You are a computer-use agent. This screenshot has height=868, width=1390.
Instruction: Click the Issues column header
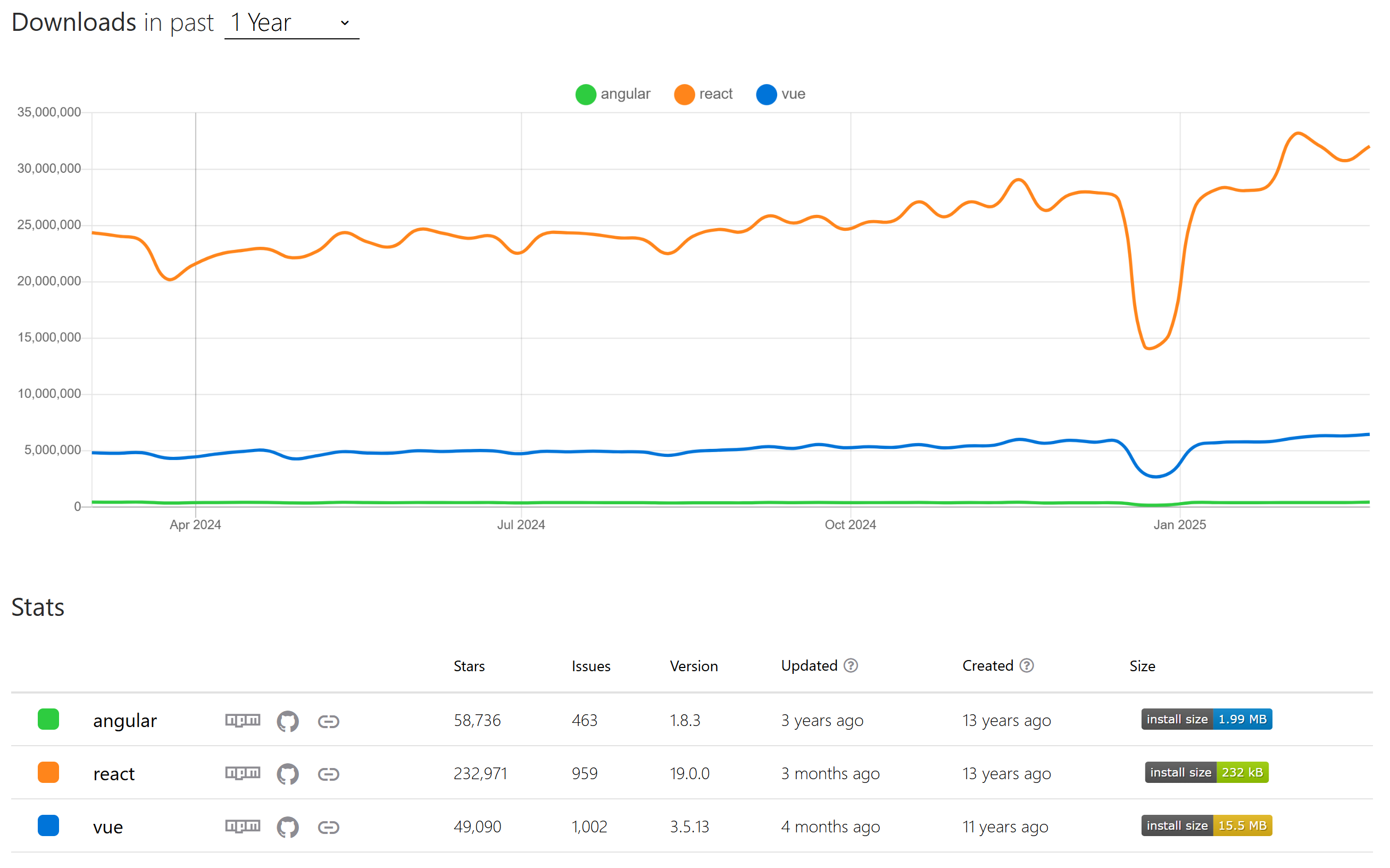[591, 666]
